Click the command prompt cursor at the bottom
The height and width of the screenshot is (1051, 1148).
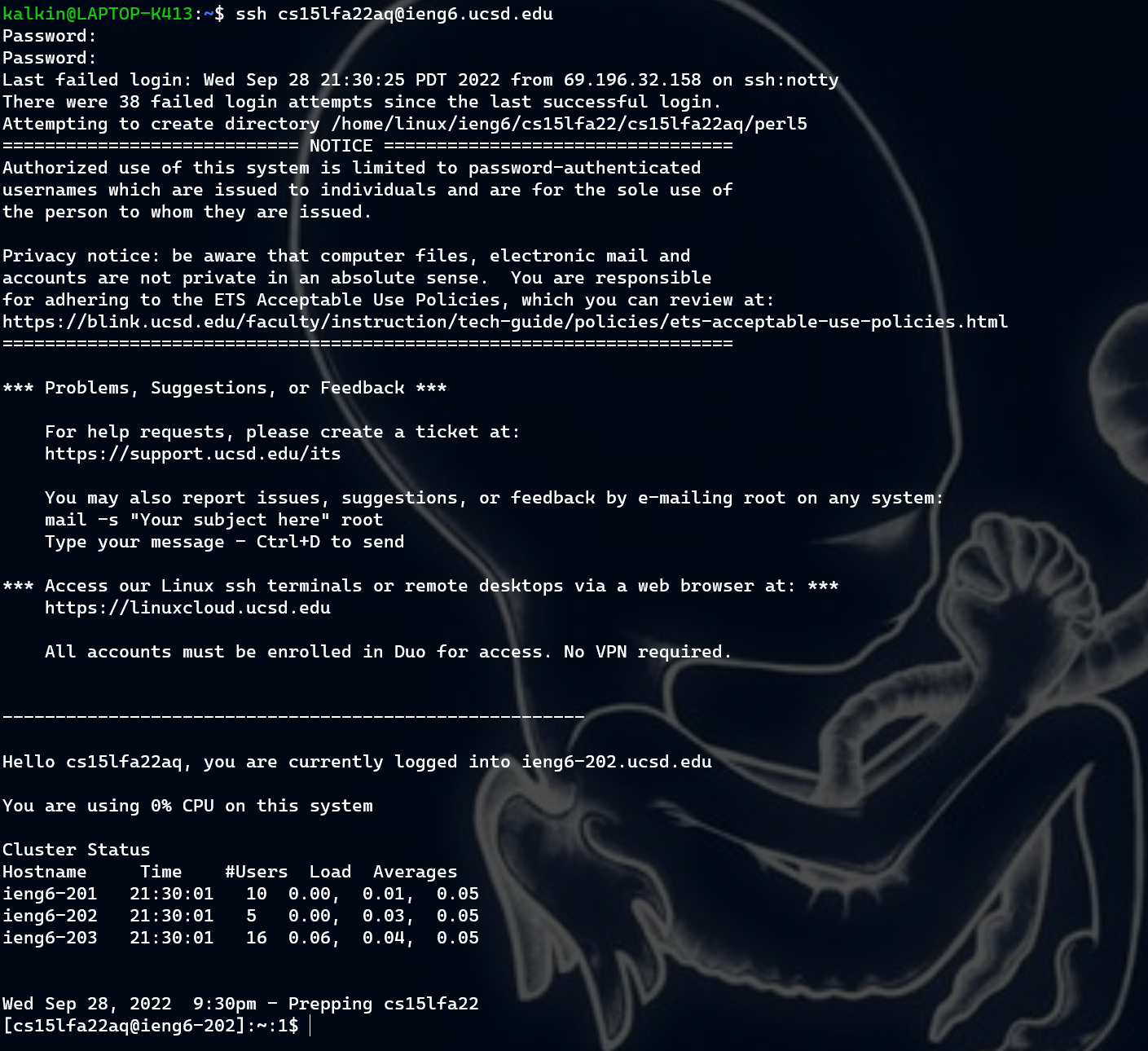(310, 1026)
